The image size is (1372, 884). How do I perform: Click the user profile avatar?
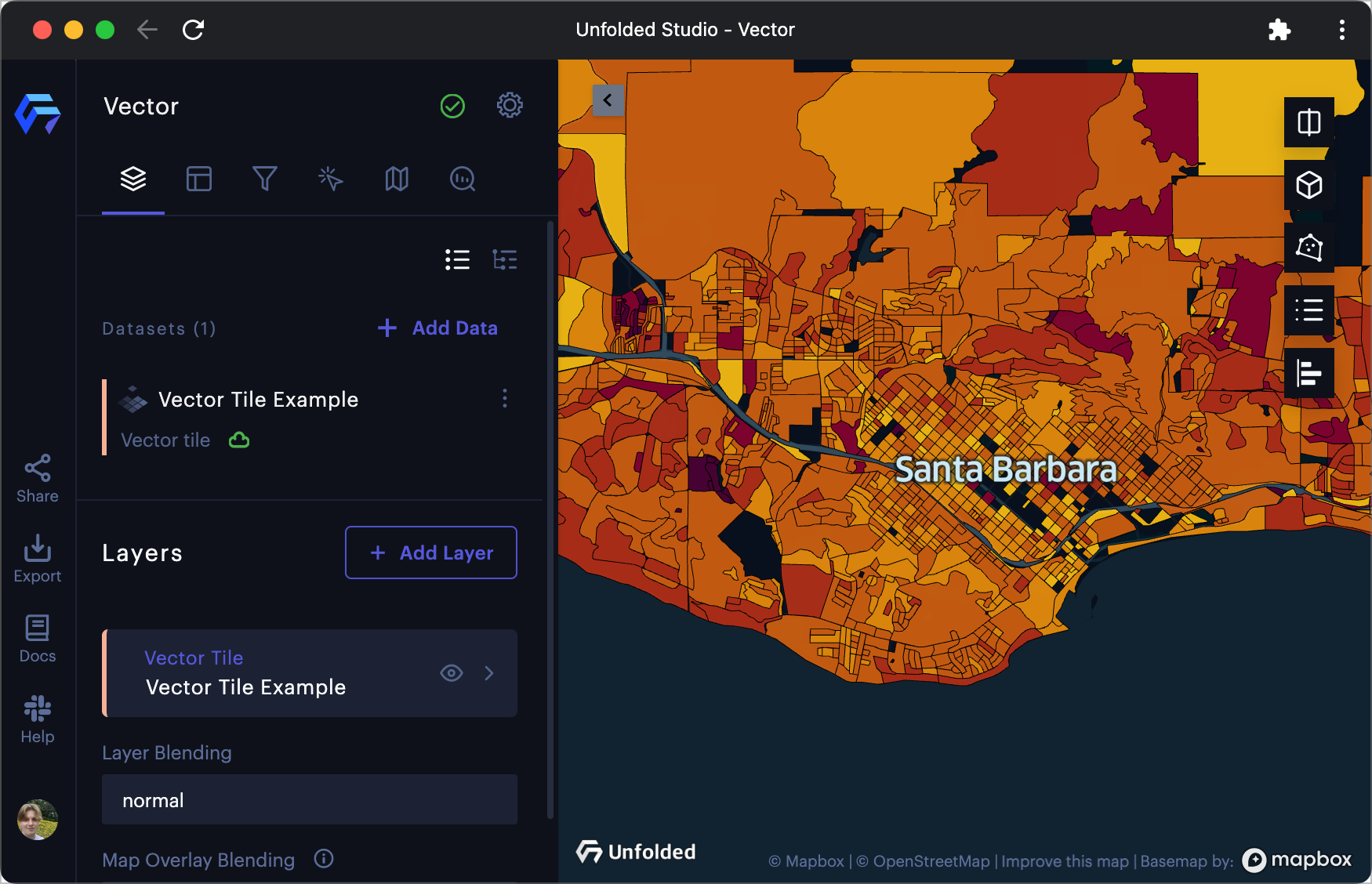[38, 820]
